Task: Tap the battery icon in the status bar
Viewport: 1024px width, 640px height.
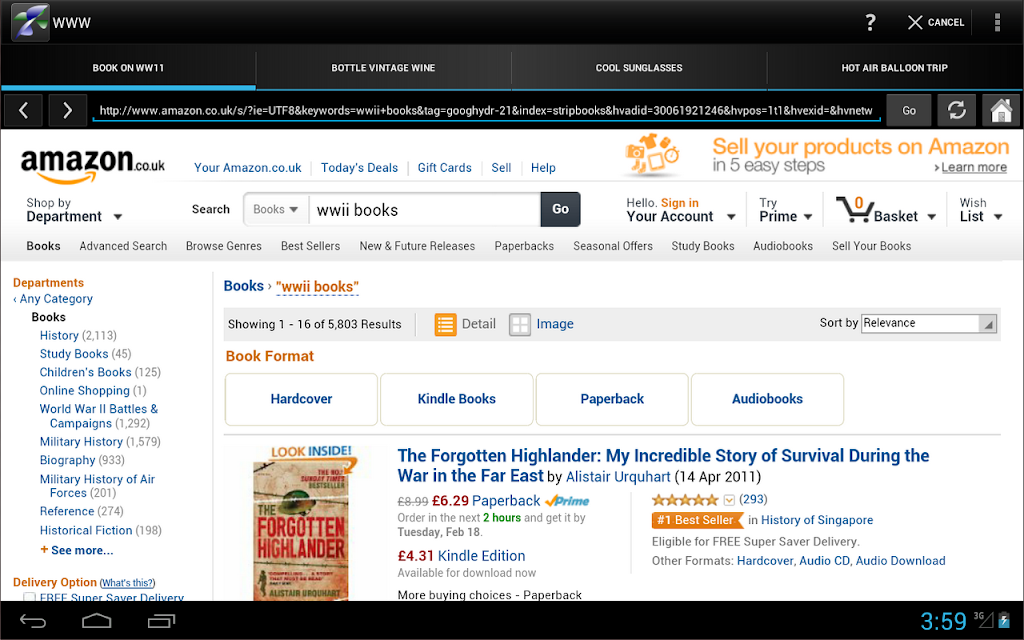Action: pyautogui.click(x=1004, y=620)
